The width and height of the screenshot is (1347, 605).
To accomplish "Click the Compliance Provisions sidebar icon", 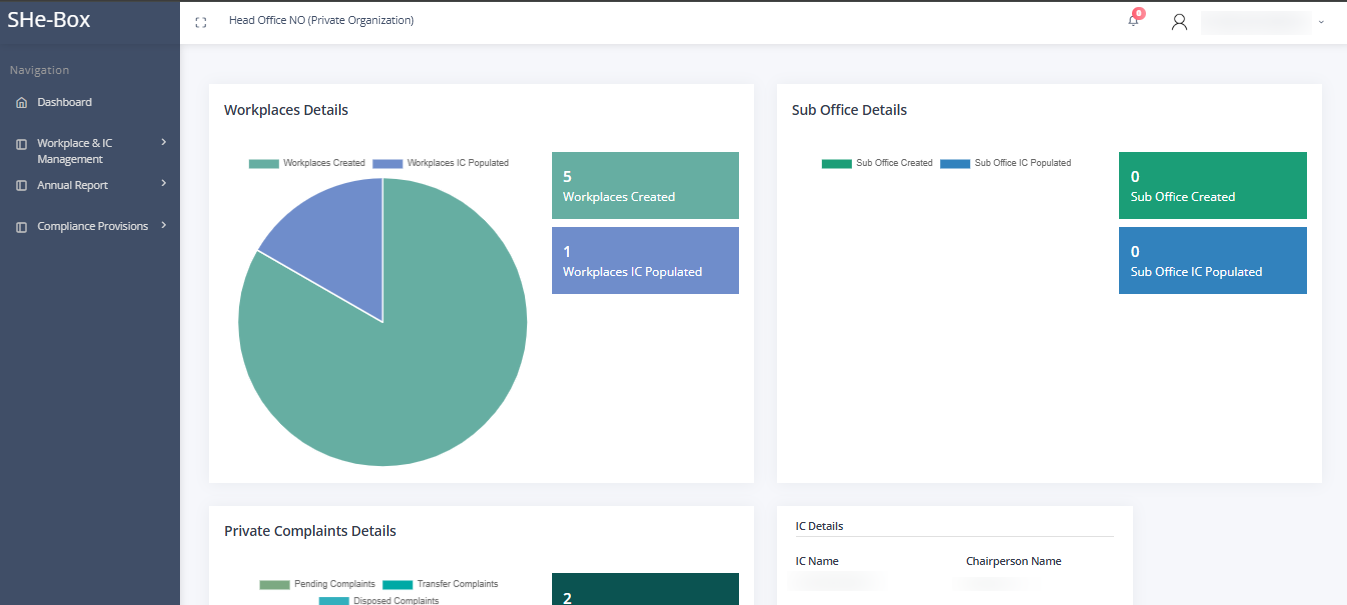I will [22, 227].
